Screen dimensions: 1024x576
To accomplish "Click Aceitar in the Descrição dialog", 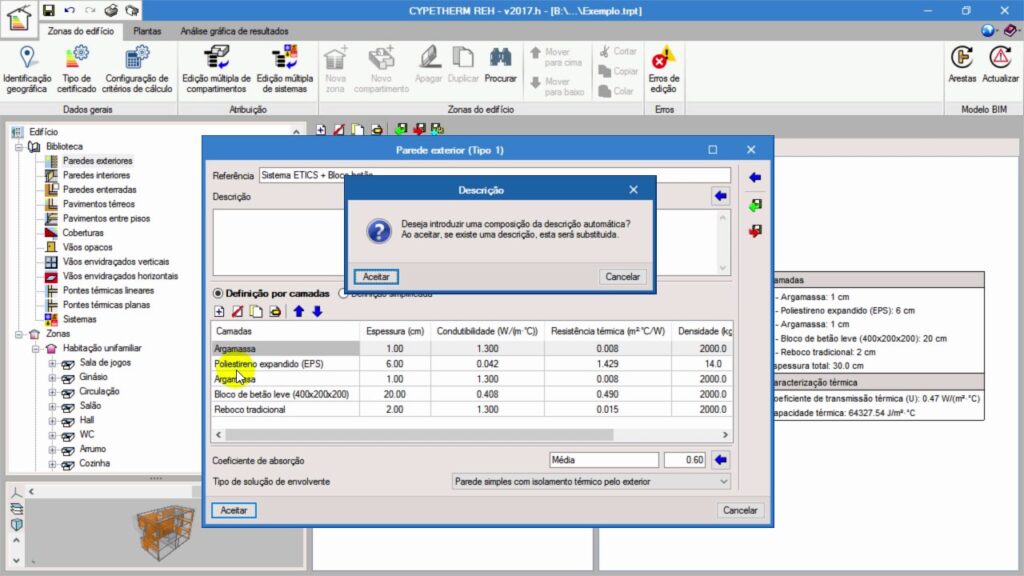I will [x=376, y=276].
